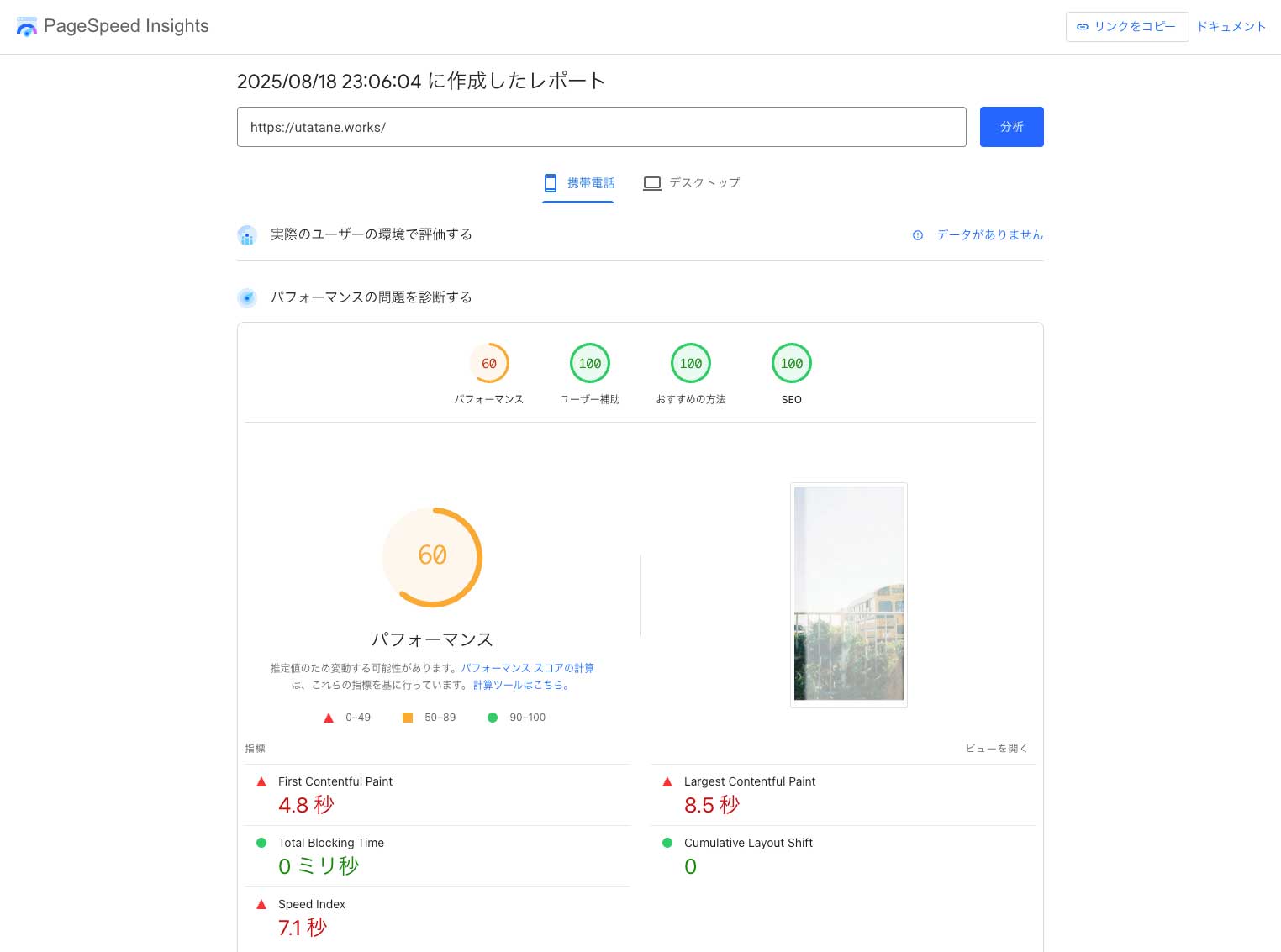
Task: Click the red triangle beside Largest Contentful Paint
Action: (667, 781)
